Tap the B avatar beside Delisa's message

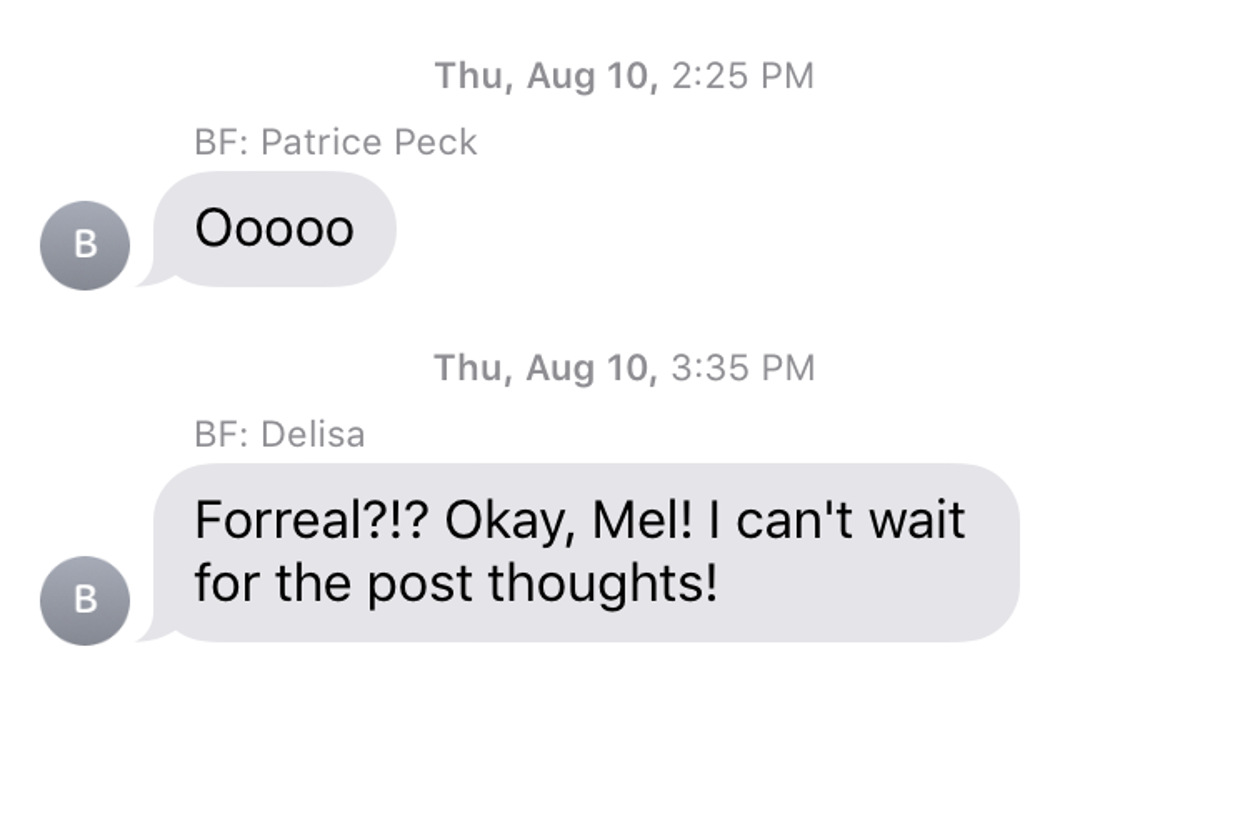tap(85, 600)
